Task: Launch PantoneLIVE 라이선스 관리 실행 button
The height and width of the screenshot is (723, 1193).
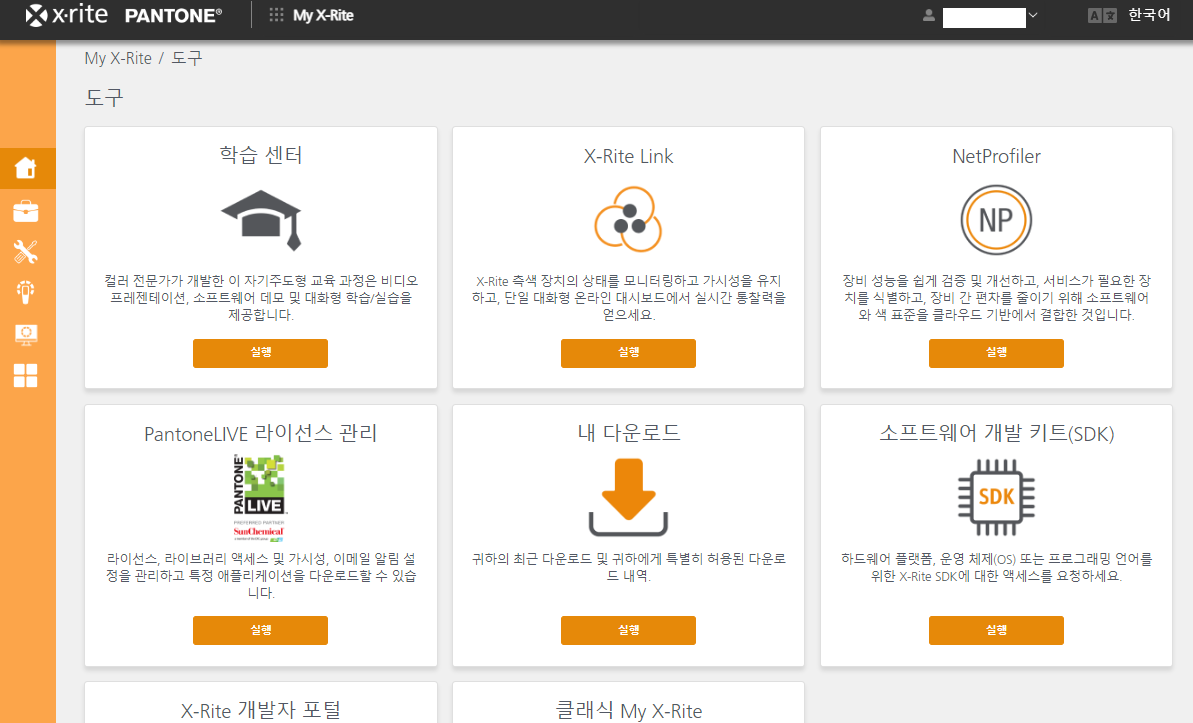Action: coord(260,630)
